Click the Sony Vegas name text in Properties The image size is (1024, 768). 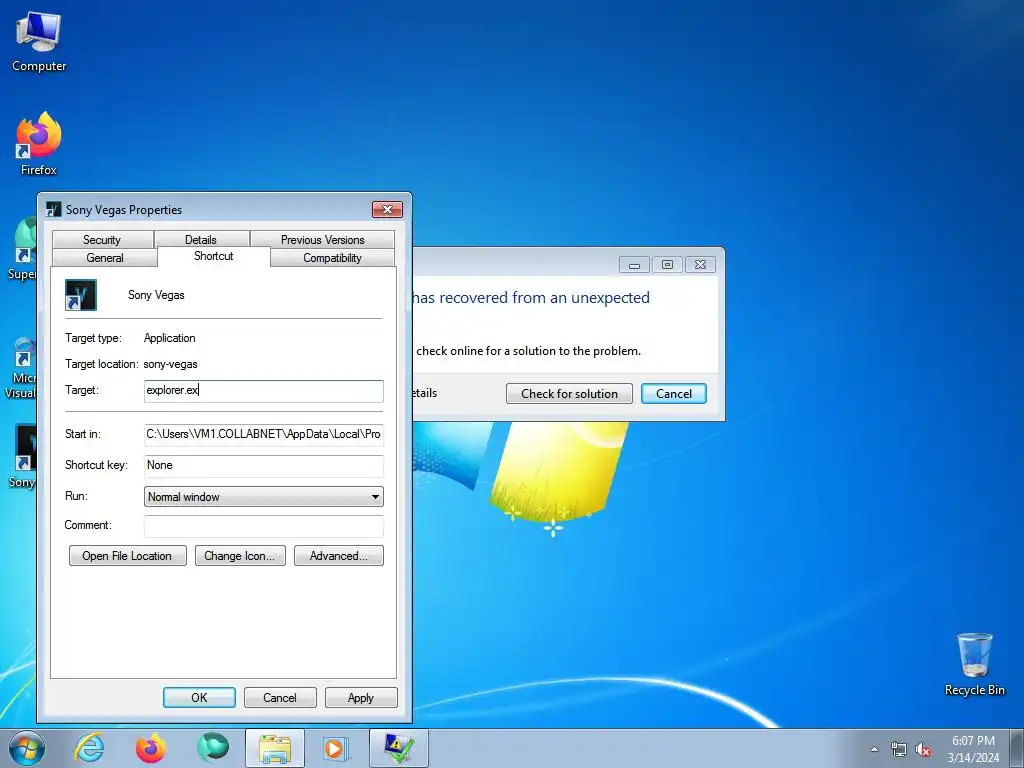(156, 295)
